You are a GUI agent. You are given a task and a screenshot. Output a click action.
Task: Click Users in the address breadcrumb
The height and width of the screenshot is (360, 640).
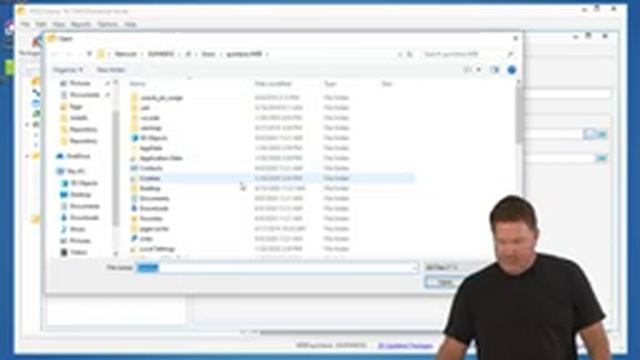(x=208, y=54)
